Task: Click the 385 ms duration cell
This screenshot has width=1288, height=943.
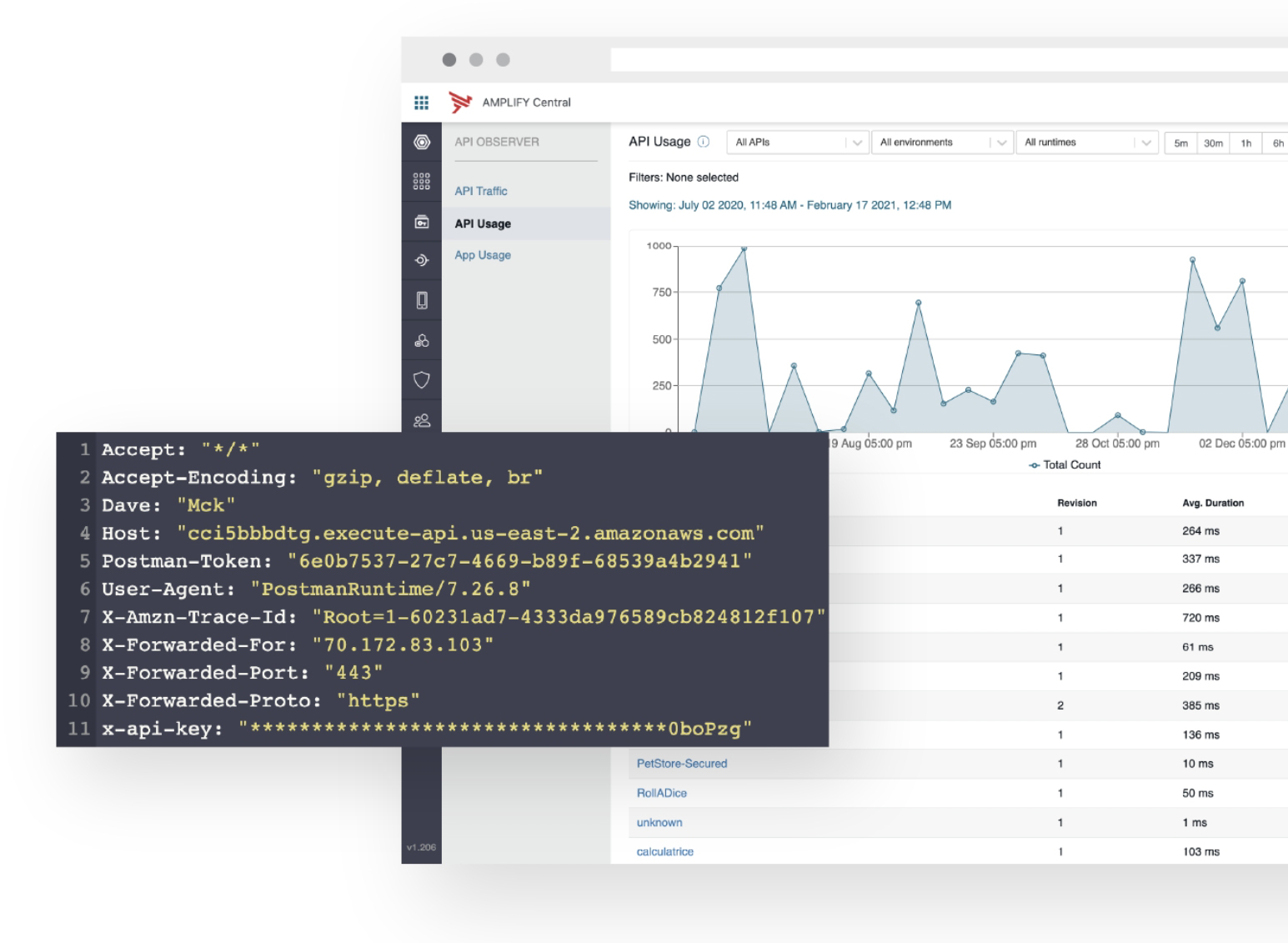Action: 1200,705
